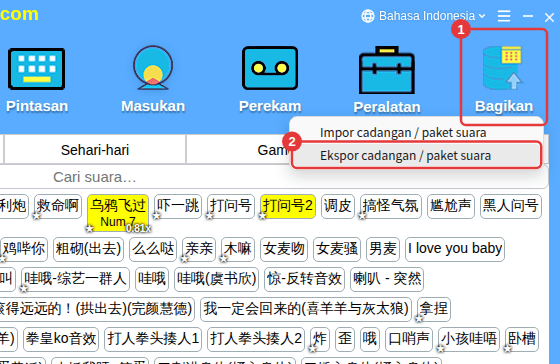The height and width of the screenshot is (364, 560).
Task: Toggle favorite star on 搞怪气氛 sound
Action: pyautogui.click(x=362, y=216)
